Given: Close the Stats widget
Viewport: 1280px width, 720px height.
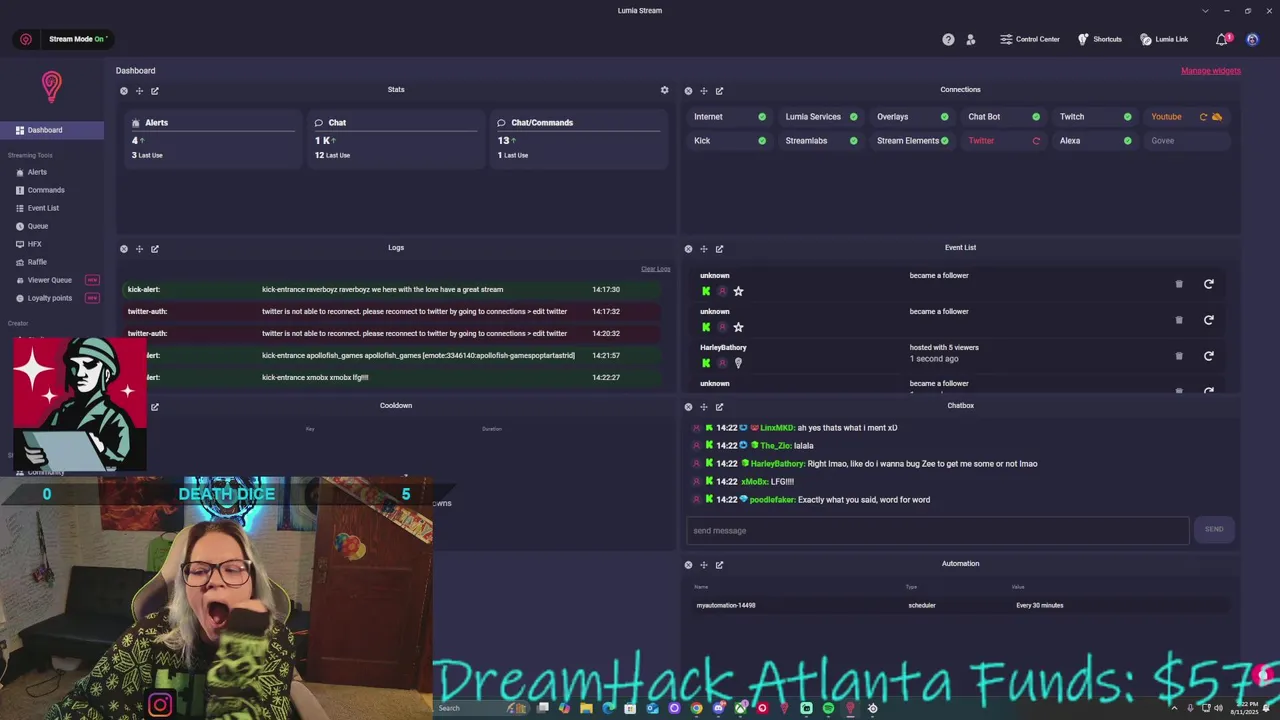Looking at the screenshot, I should [x=124, y=91].
